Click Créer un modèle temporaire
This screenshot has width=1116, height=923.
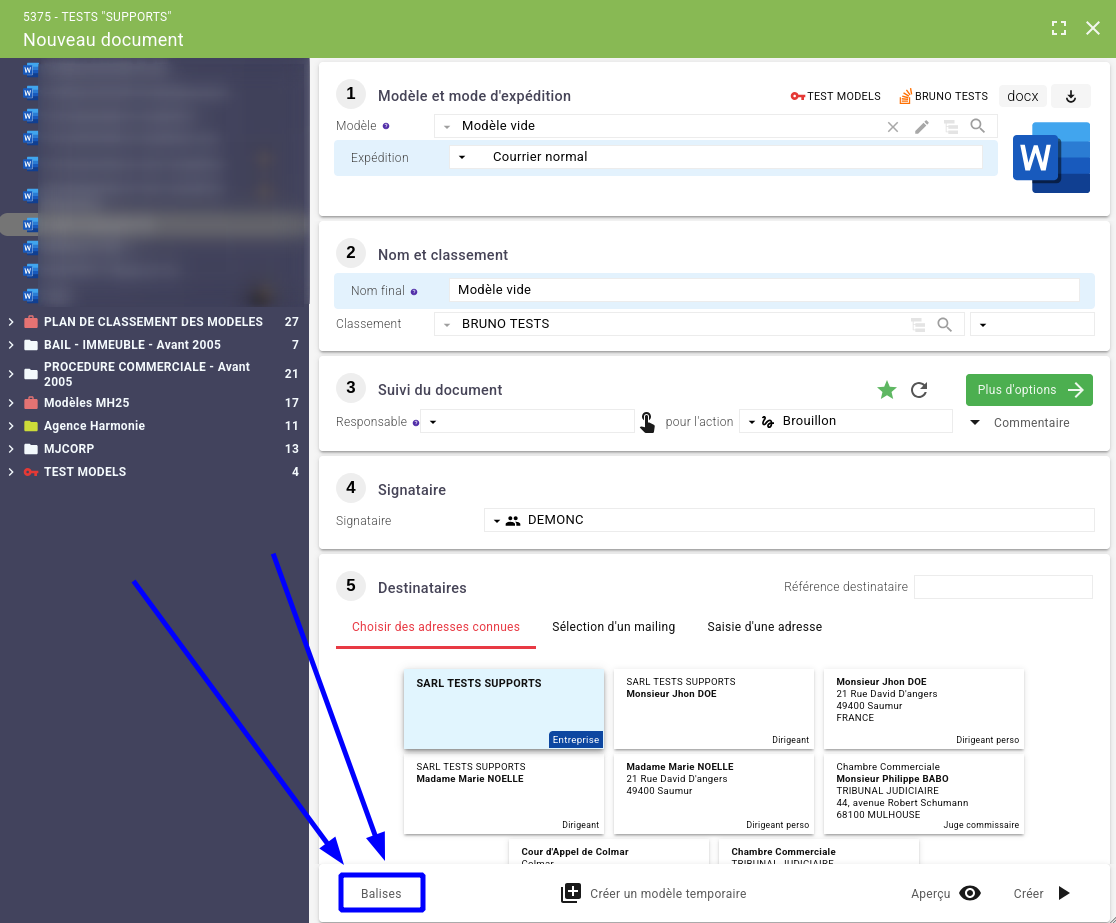(x=654, y=894)
